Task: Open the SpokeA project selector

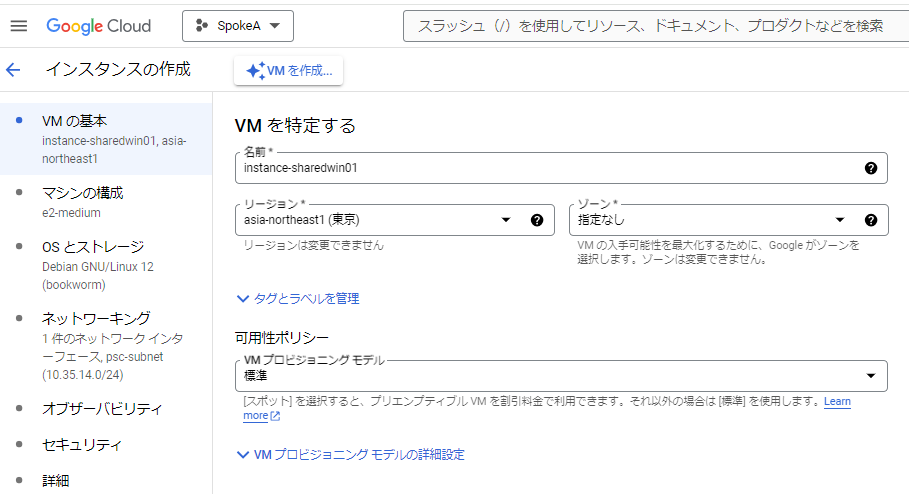Action: [x=238, y=26]
